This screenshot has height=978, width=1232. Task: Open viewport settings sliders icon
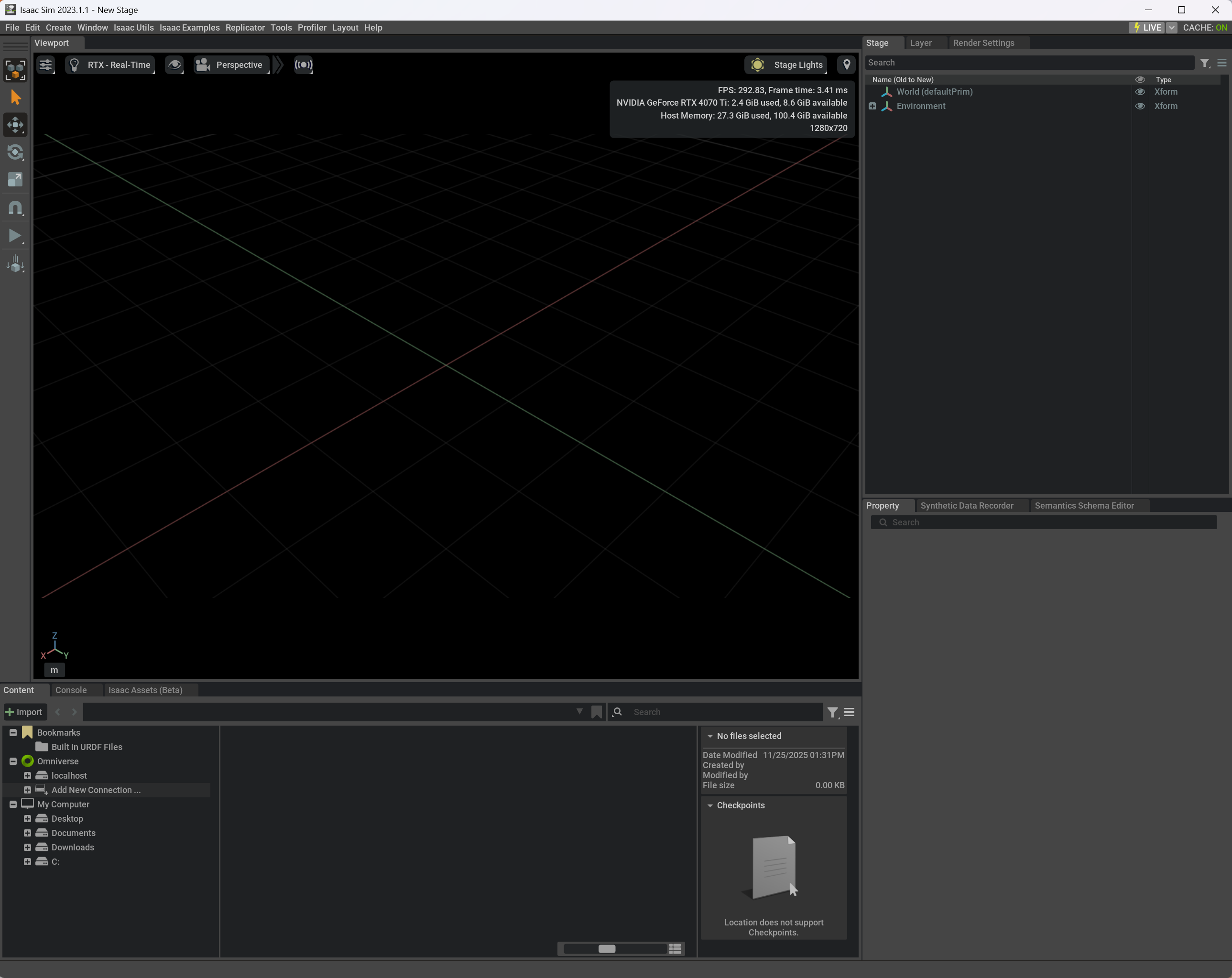click(x=46, y=65)
